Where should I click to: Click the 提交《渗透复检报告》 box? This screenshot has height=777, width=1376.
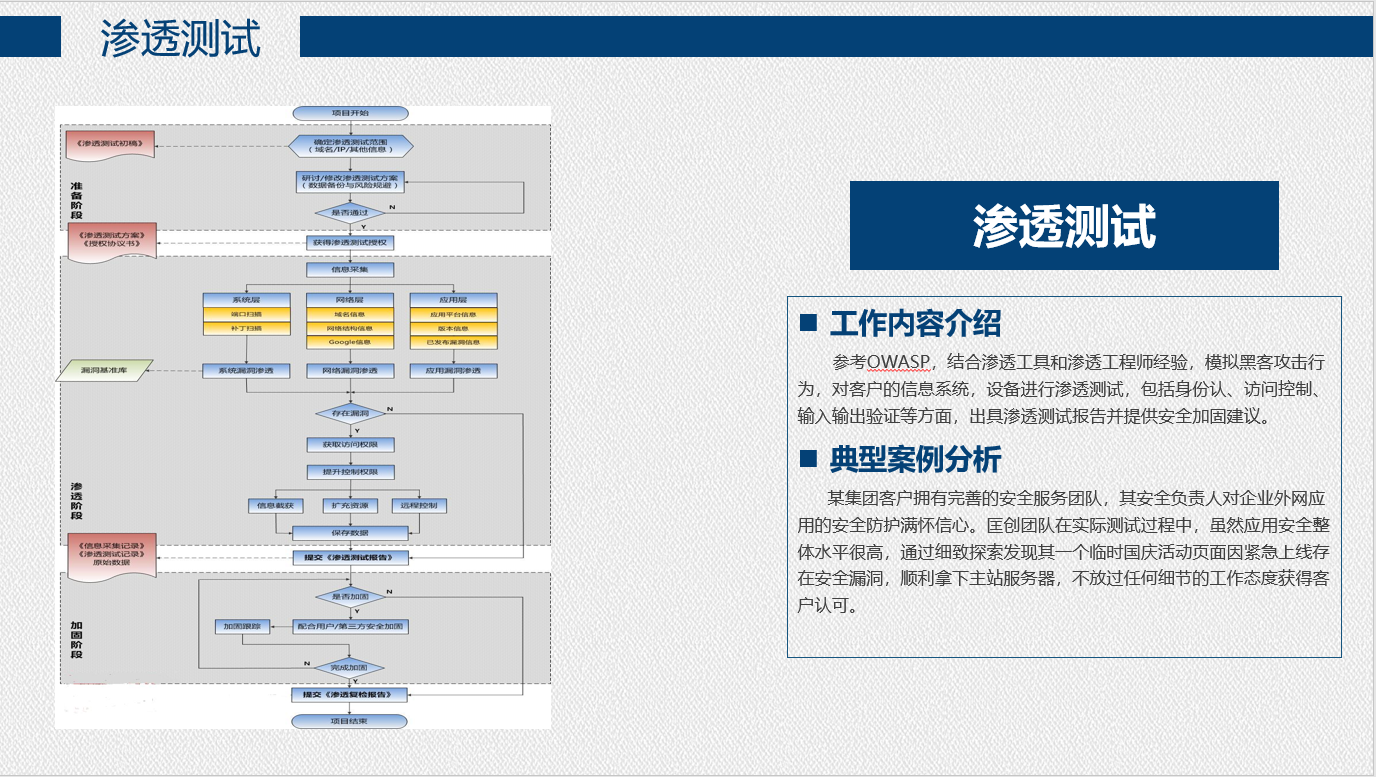coord(350,694)
